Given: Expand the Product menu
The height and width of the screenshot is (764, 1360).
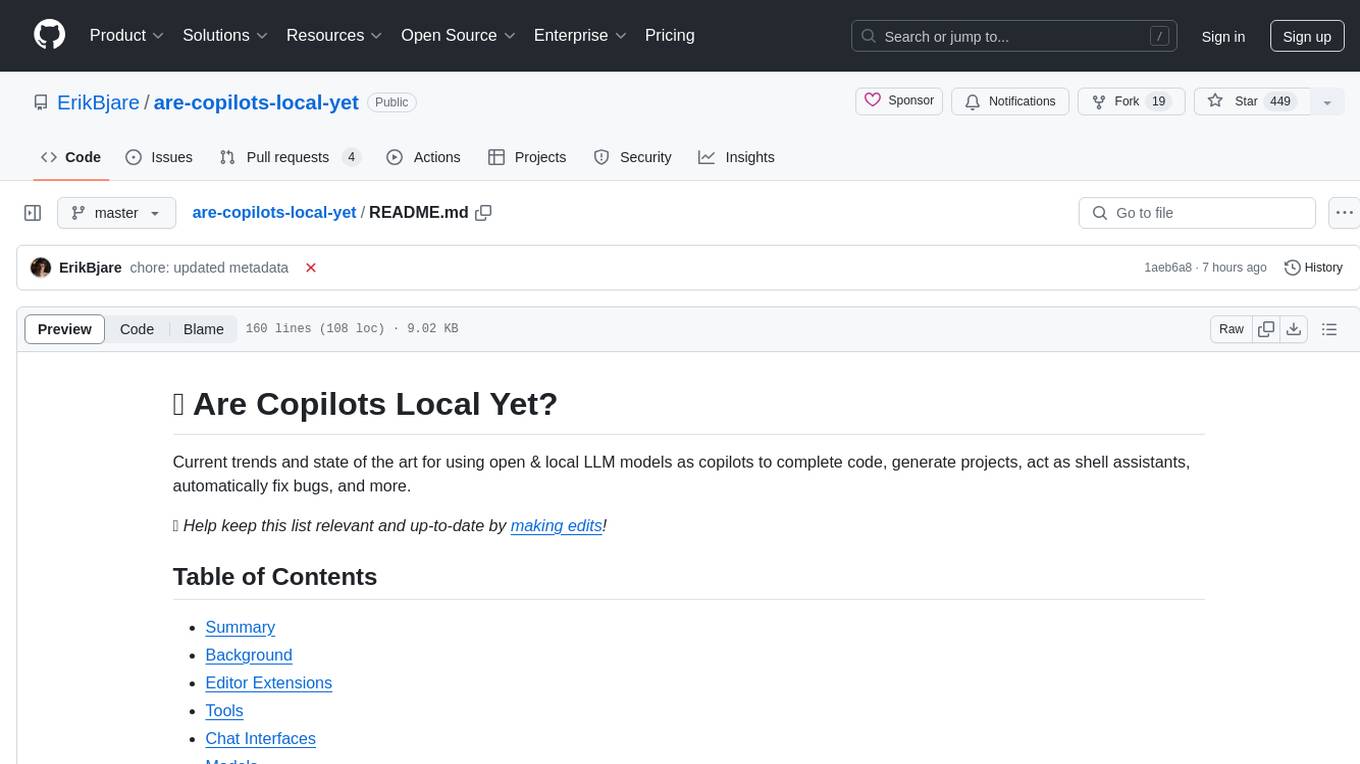Looking at the screenshot, I should tap(127, 35).
